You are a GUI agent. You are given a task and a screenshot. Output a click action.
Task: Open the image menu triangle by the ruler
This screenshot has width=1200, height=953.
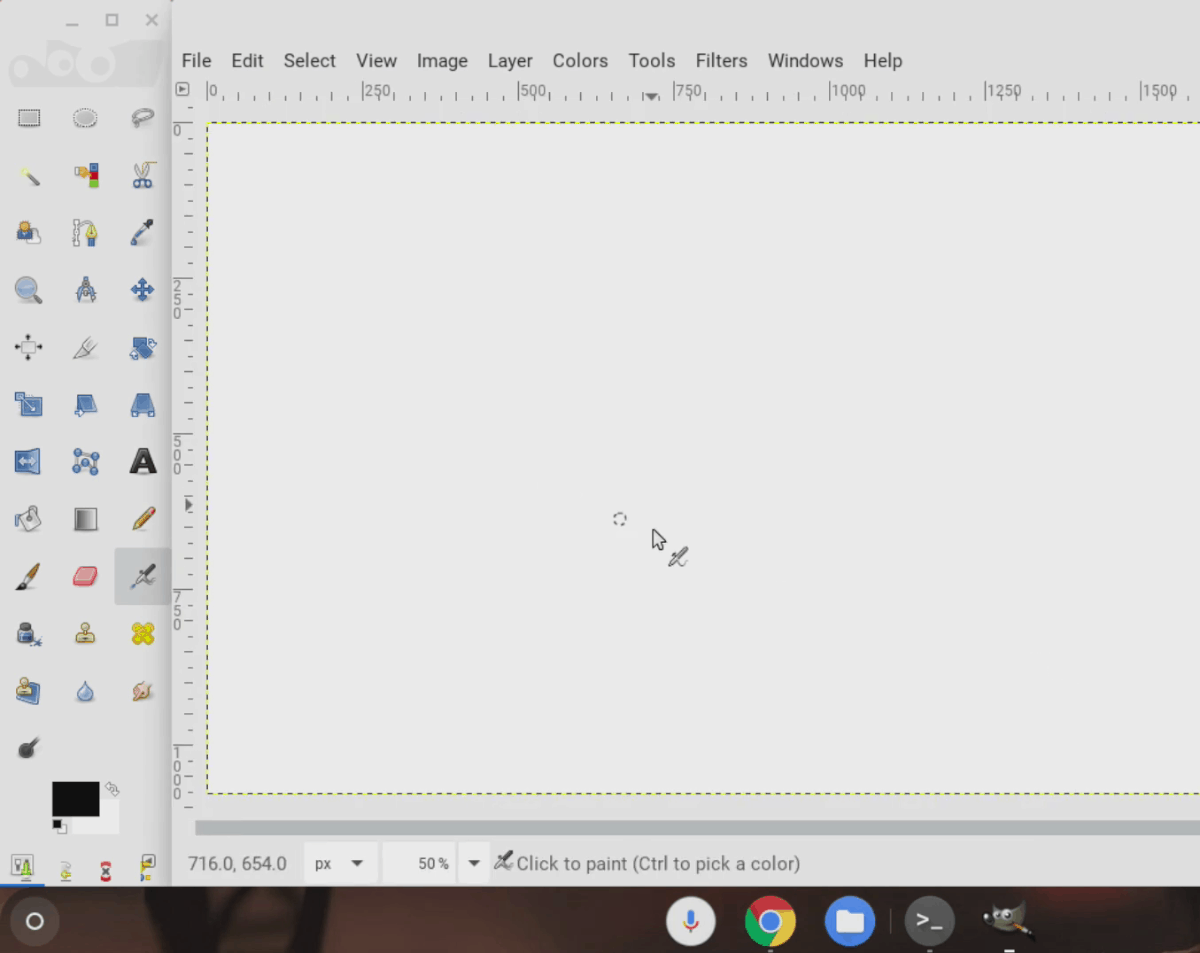(182, 89)
